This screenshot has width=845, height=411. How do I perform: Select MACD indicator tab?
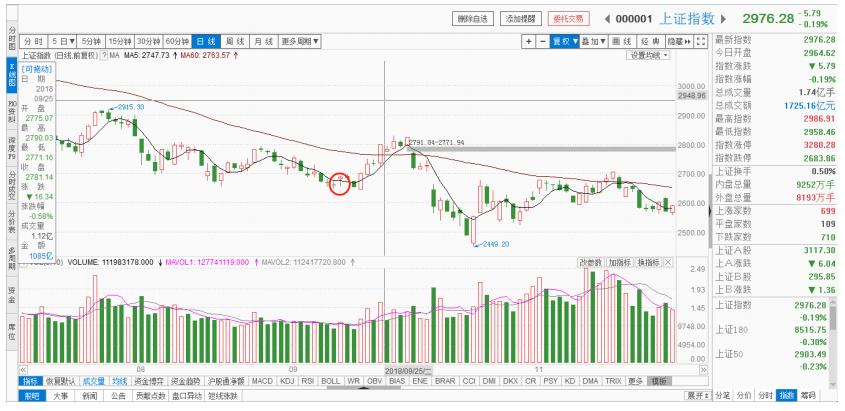(x=262, y=381)
